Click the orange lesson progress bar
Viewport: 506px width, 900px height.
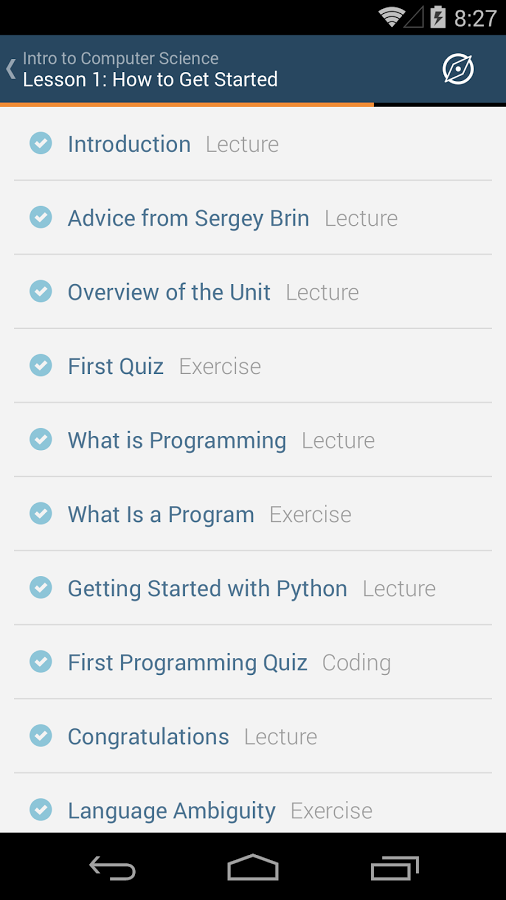(x=187, y=105)
